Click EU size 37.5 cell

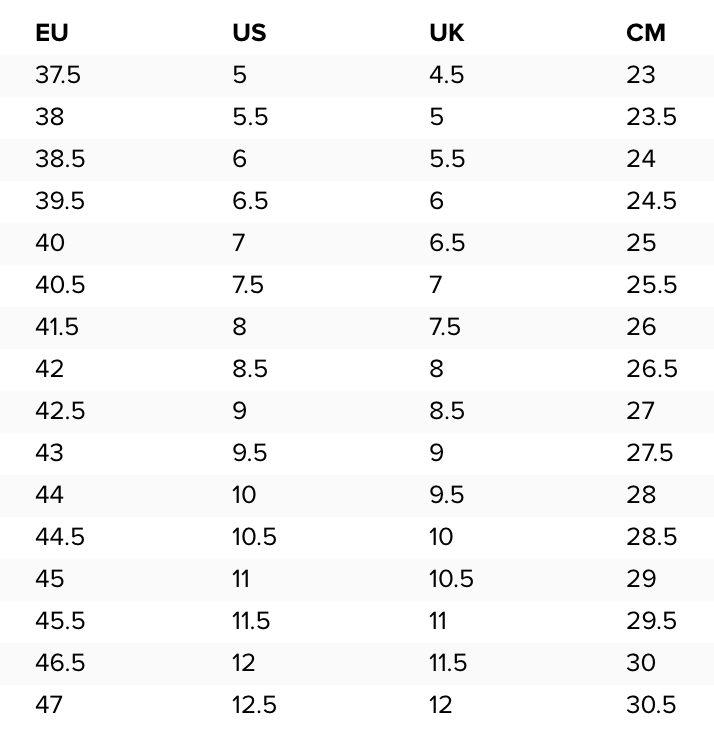click(x=58, y=75)
